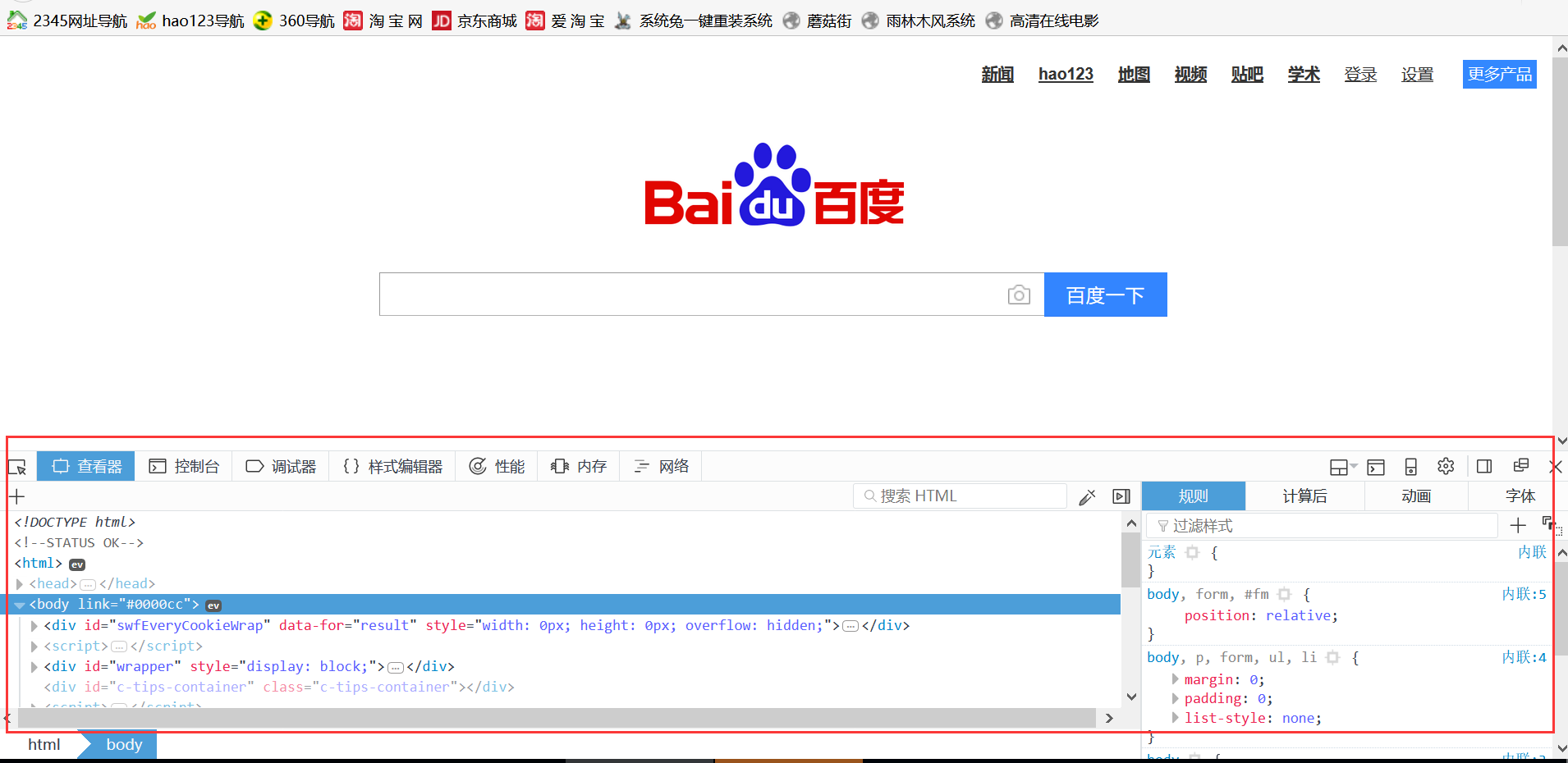Select the html breadcrumb
Image resolution: width=1568 pixels, height=763 pixels.
point(44,744)
